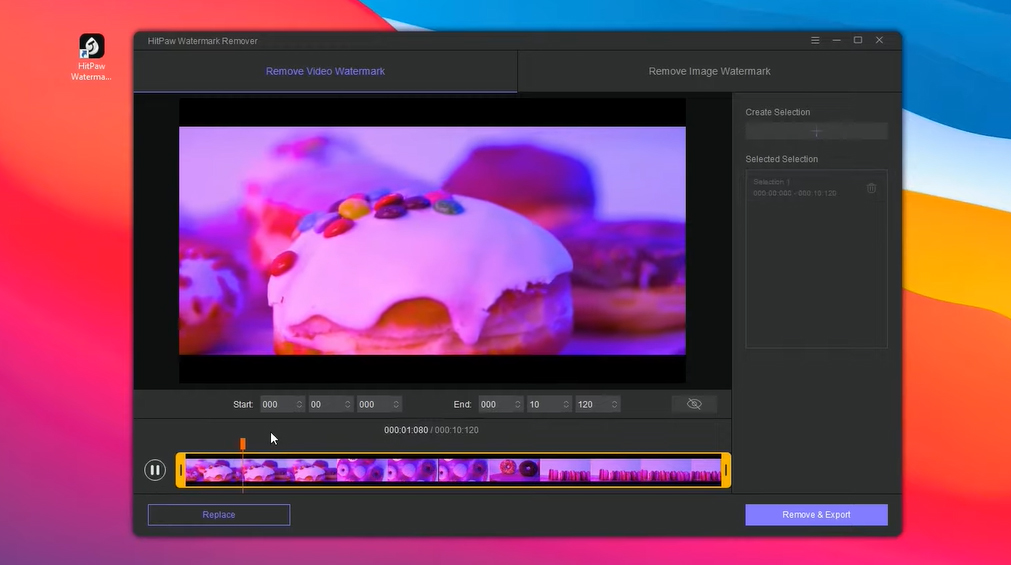Maximize the HitPaw Watermark Remover window

click(x=858, y=40)
